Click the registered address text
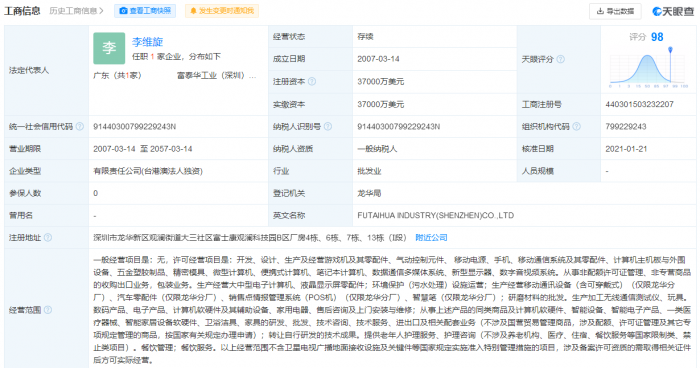This screenshot has height=368, width=700. click(x=250, y=238)
